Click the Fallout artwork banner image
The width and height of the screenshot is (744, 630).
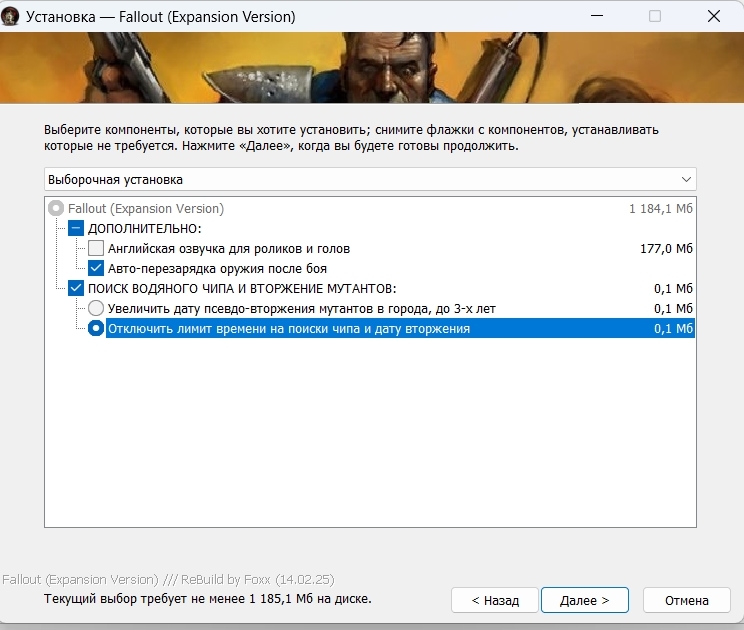pyautogui.click(x=372, y=67)
